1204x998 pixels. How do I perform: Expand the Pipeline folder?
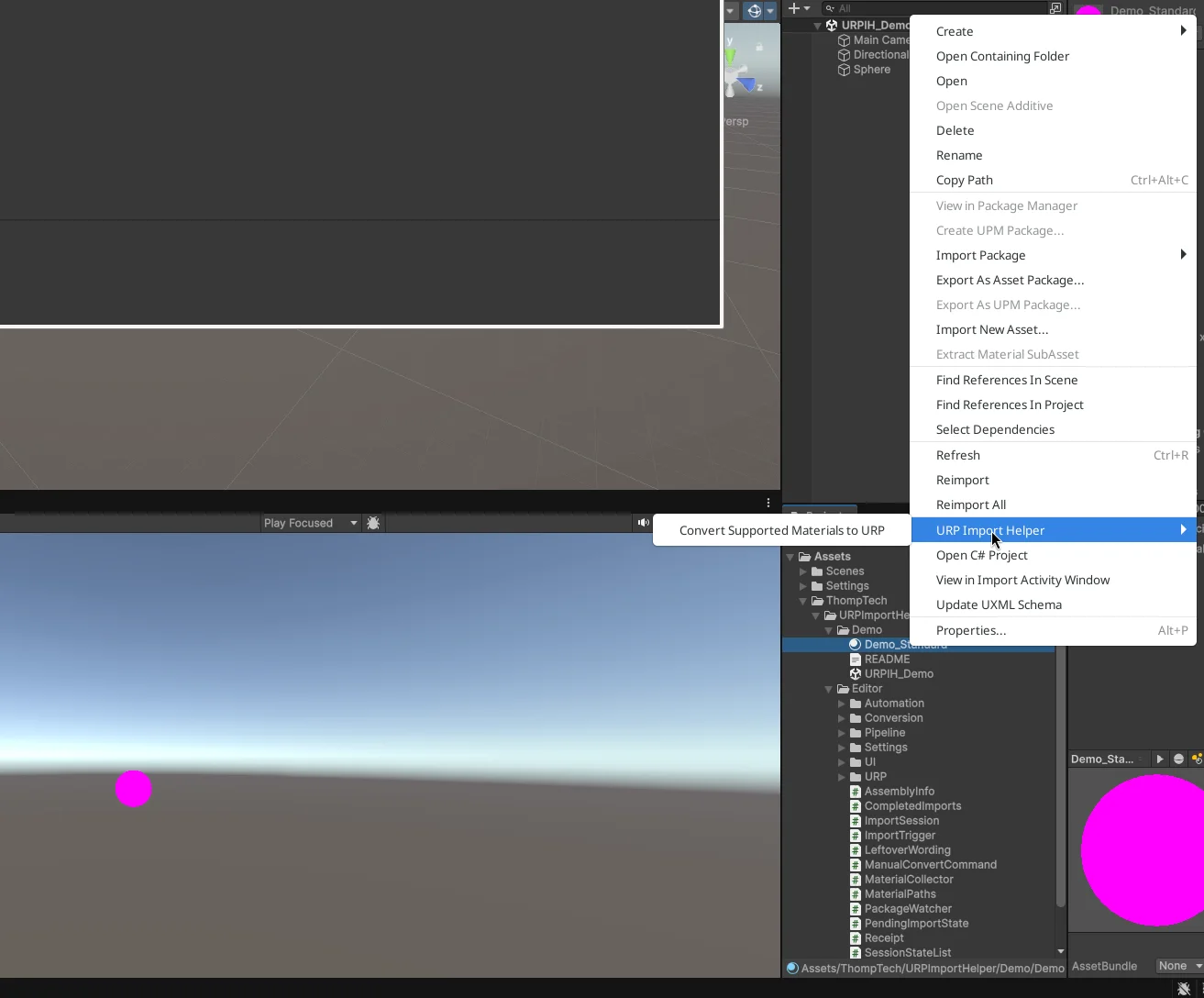pyautogui.click(x=842, y=733)
